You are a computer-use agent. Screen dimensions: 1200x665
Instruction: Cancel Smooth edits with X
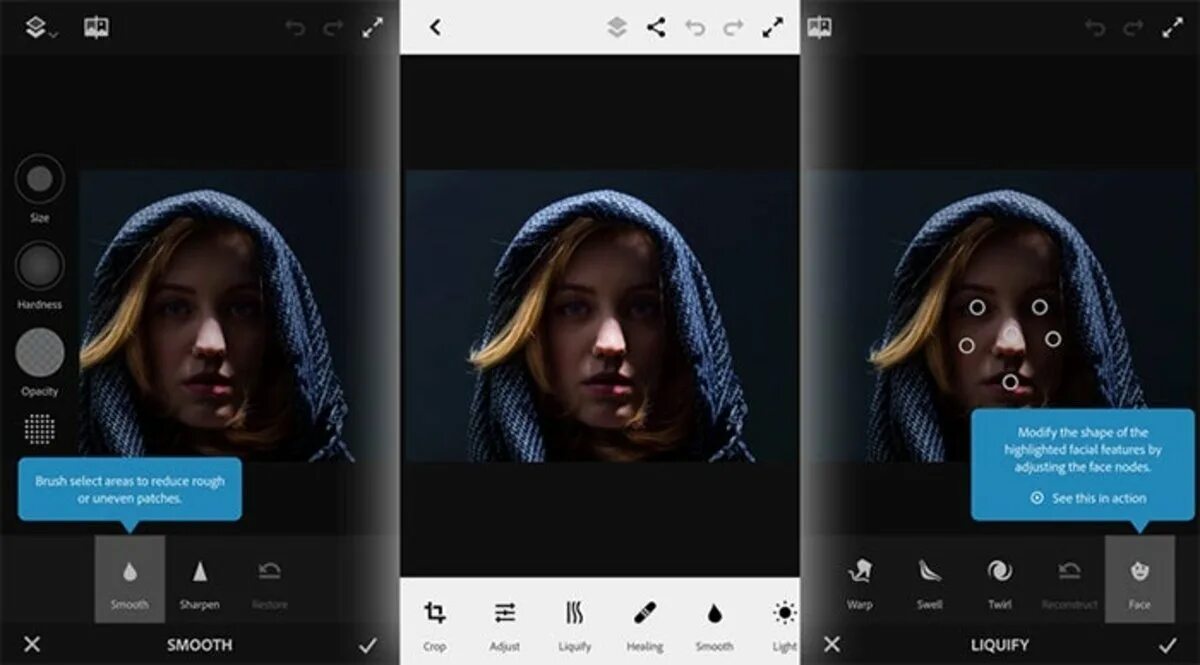32,645
